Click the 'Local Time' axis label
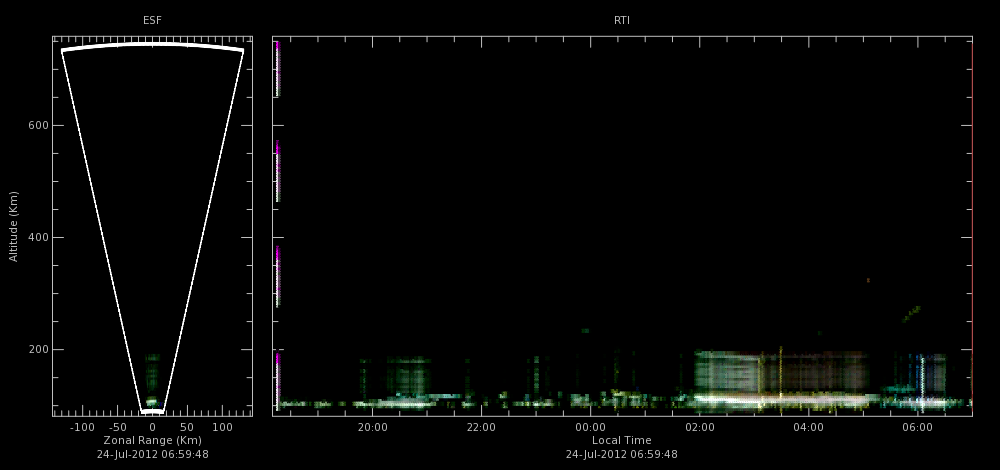This screenshot has height=470, width=1000. pos(622,441)
